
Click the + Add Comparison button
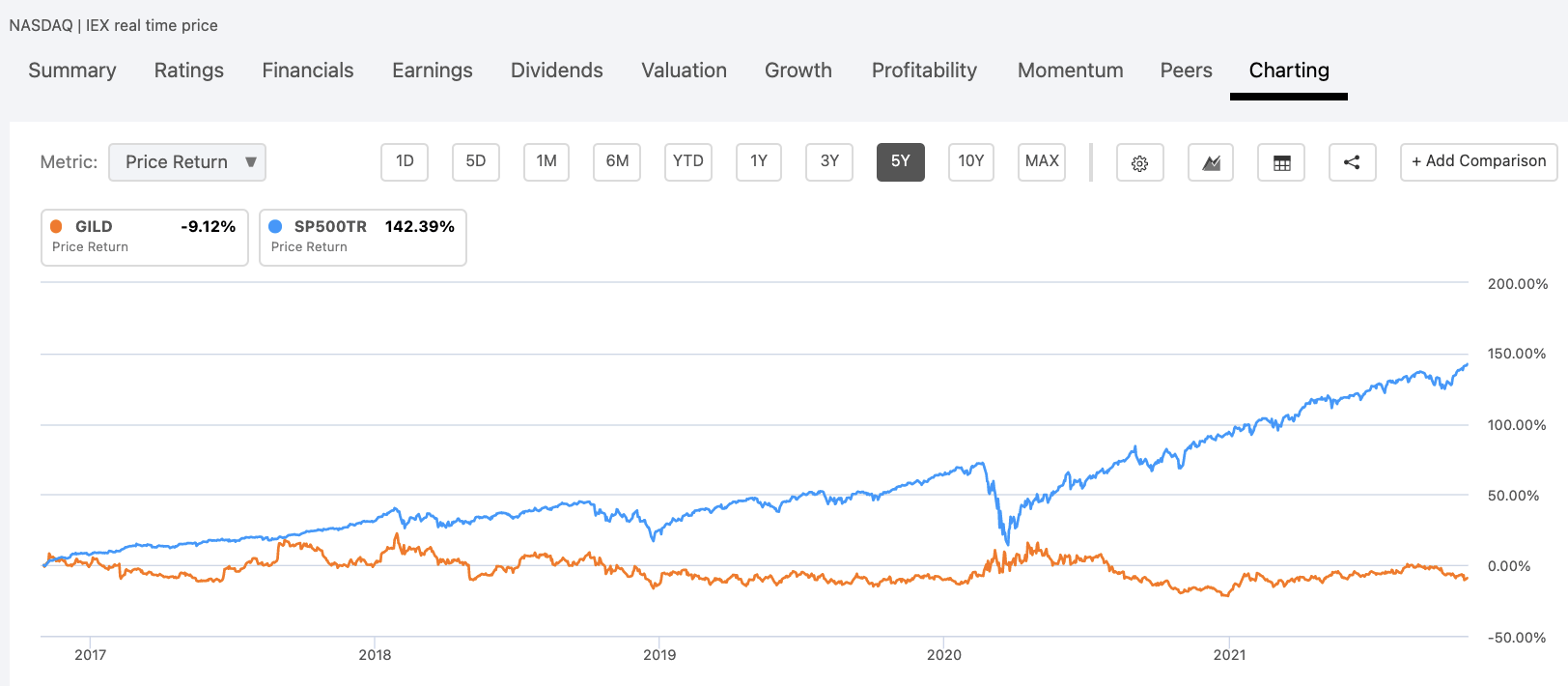tap(1478, 160)
